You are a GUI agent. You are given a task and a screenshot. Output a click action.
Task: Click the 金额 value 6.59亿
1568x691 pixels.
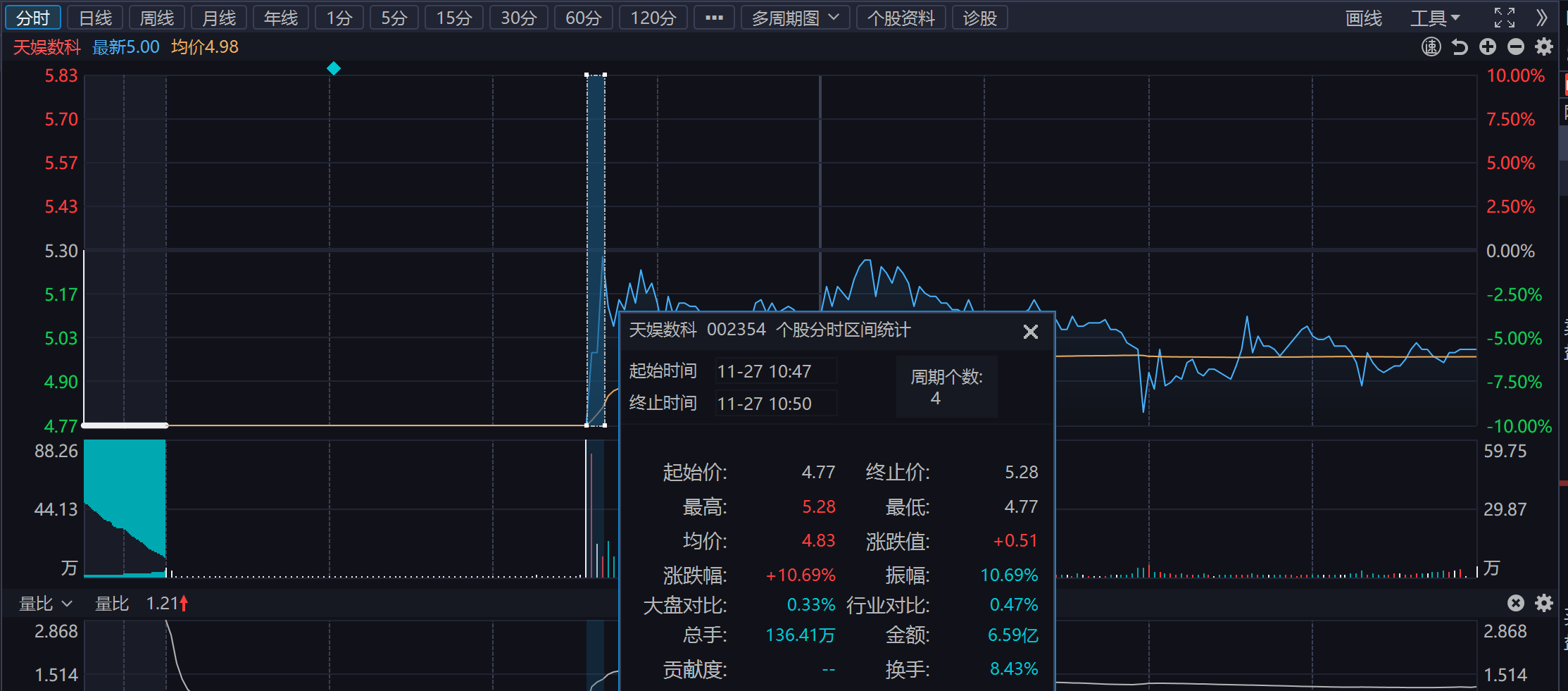1013,635
